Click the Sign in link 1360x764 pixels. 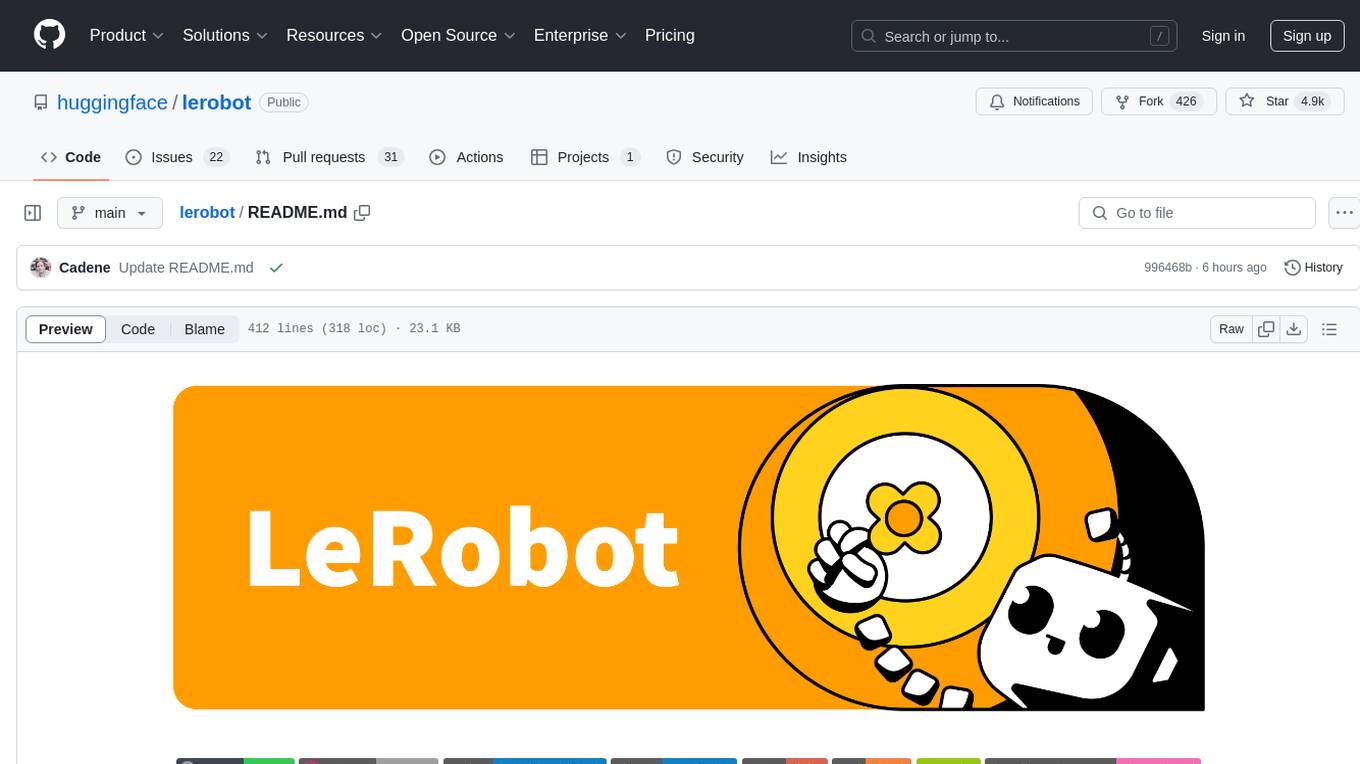coord(1223,36)
